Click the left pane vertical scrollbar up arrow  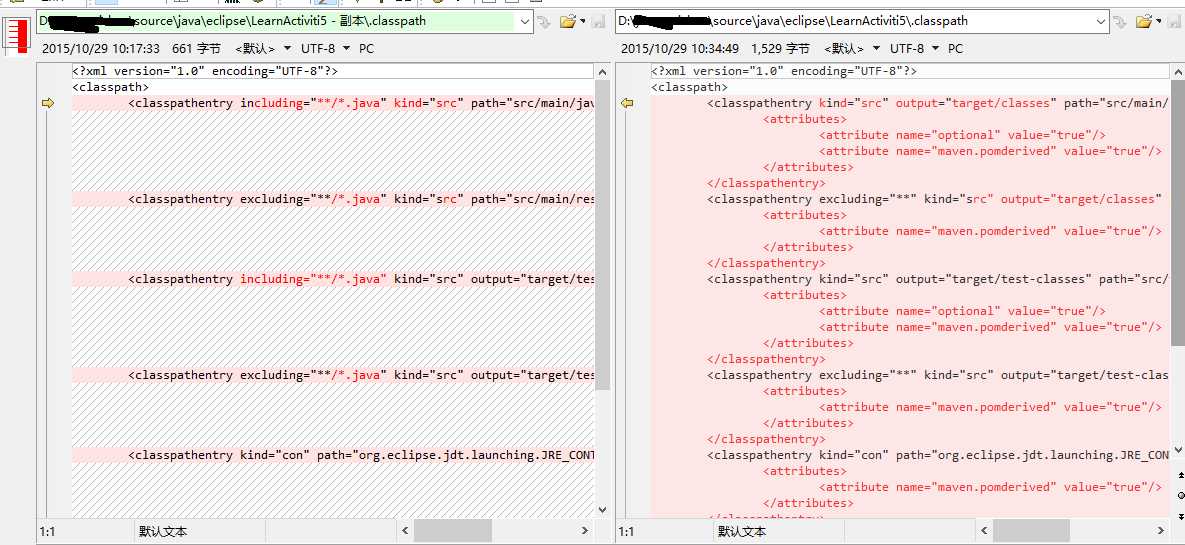(x=602, y=73)
